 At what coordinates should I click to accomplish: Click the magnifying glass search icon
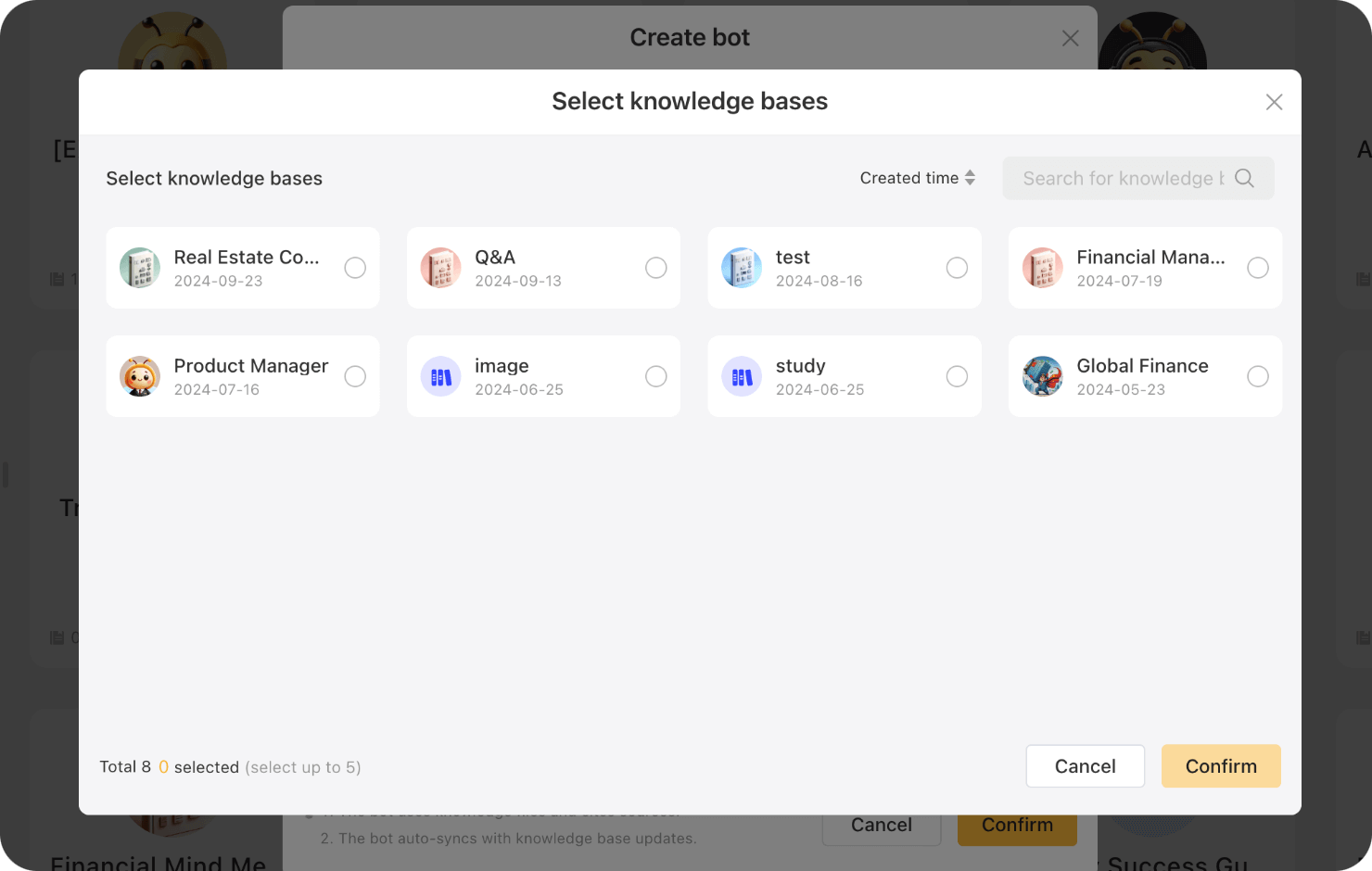(x=1244, y=178)
